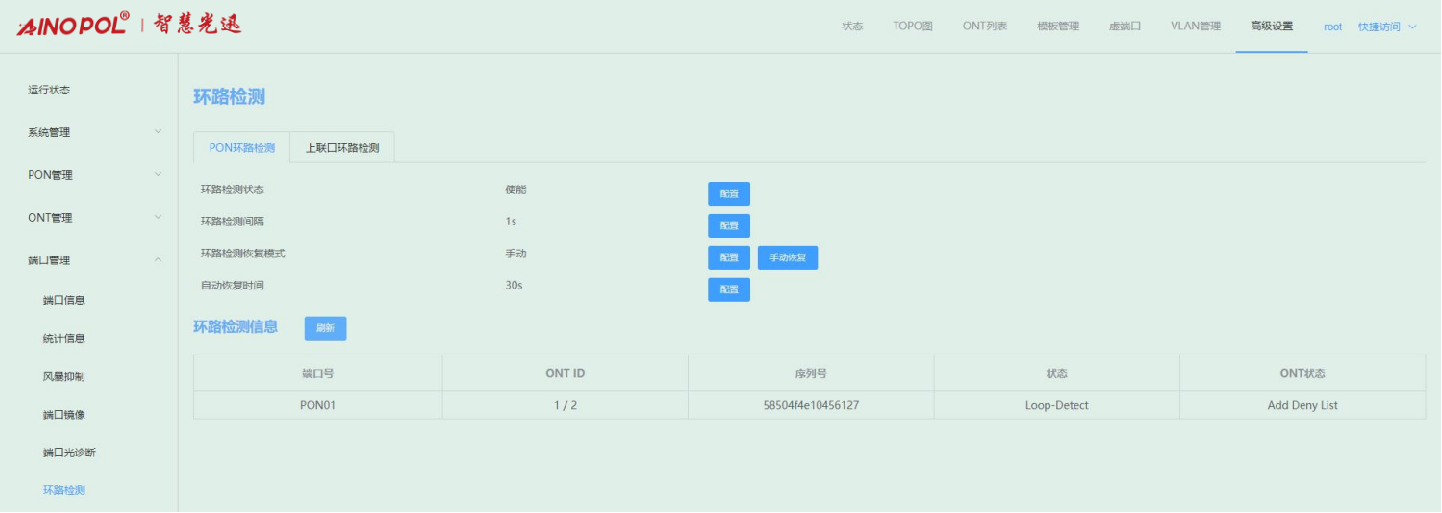Image resolution: width=1442 pixels, height=513 pixels.
Task: Configure the 环路检测间隔 setting
Action: coord(728,226)
